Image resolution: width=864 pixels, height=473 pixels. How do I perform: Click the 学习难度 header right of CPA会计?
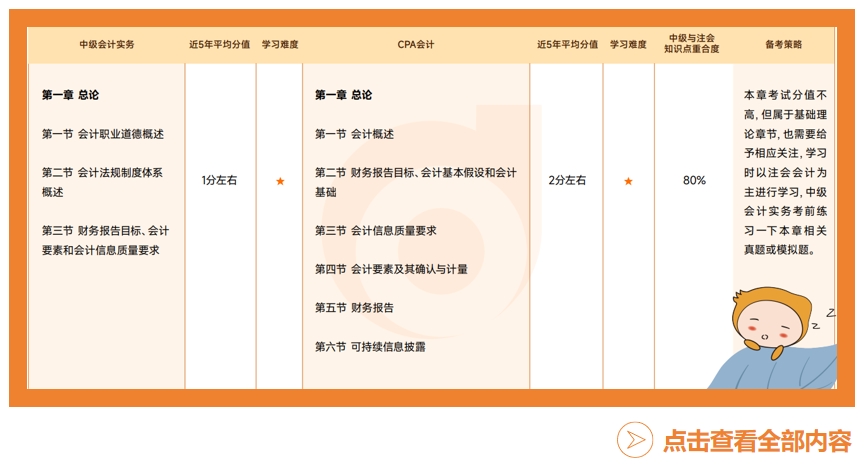628,45
